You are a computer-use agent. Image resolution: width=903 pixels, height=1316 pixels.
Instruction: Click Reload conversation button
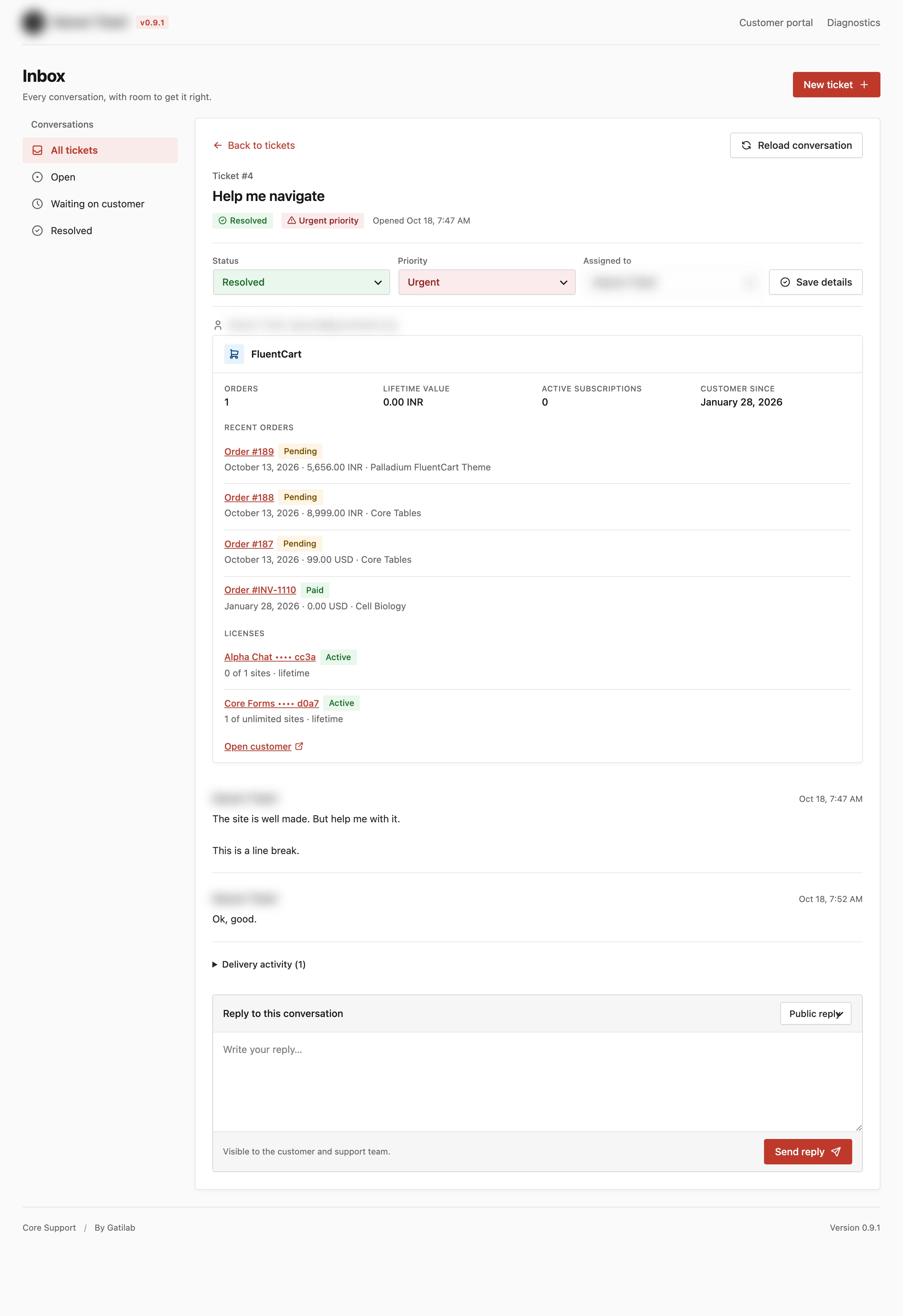pos(796,146)
